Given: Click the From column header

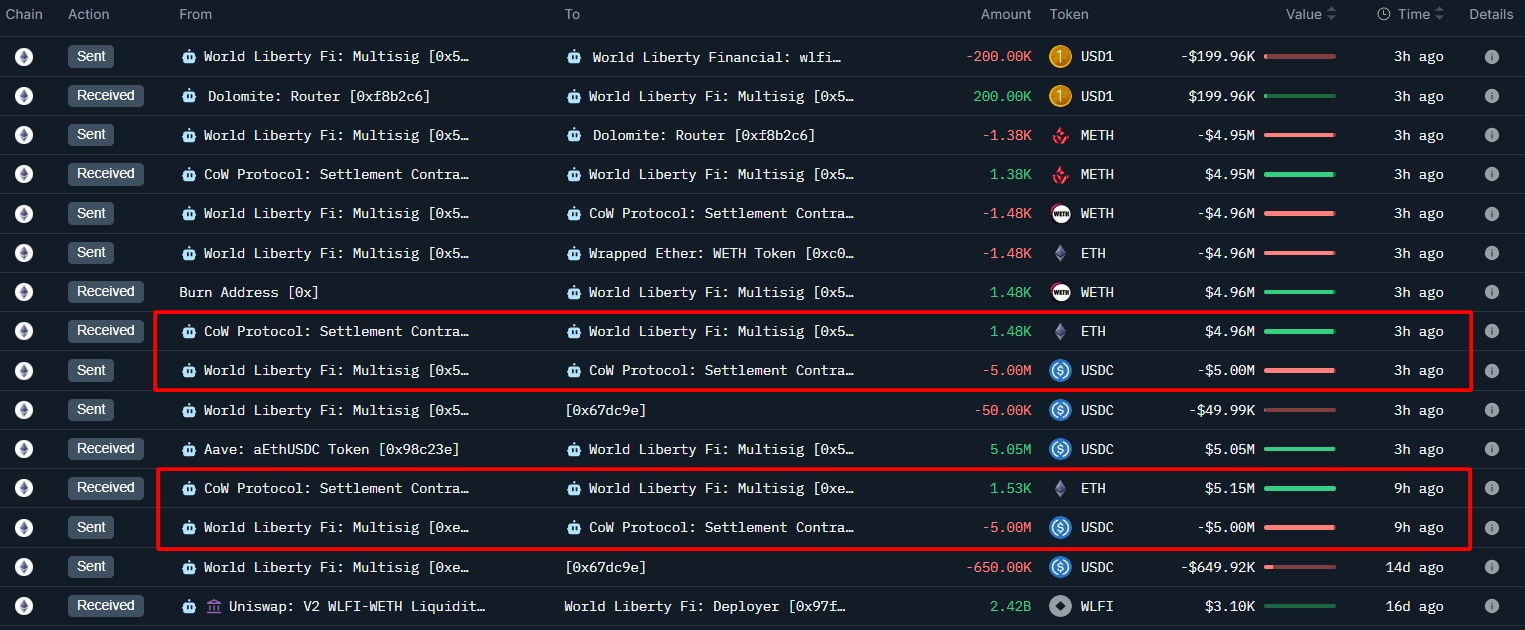Looking at the screenshot, I should pos(196,14).
